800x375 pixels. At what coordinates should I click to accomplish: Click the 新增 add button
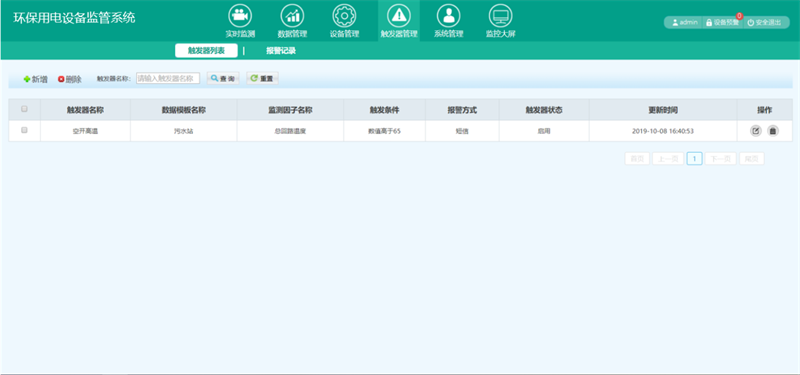click(36, 79)
